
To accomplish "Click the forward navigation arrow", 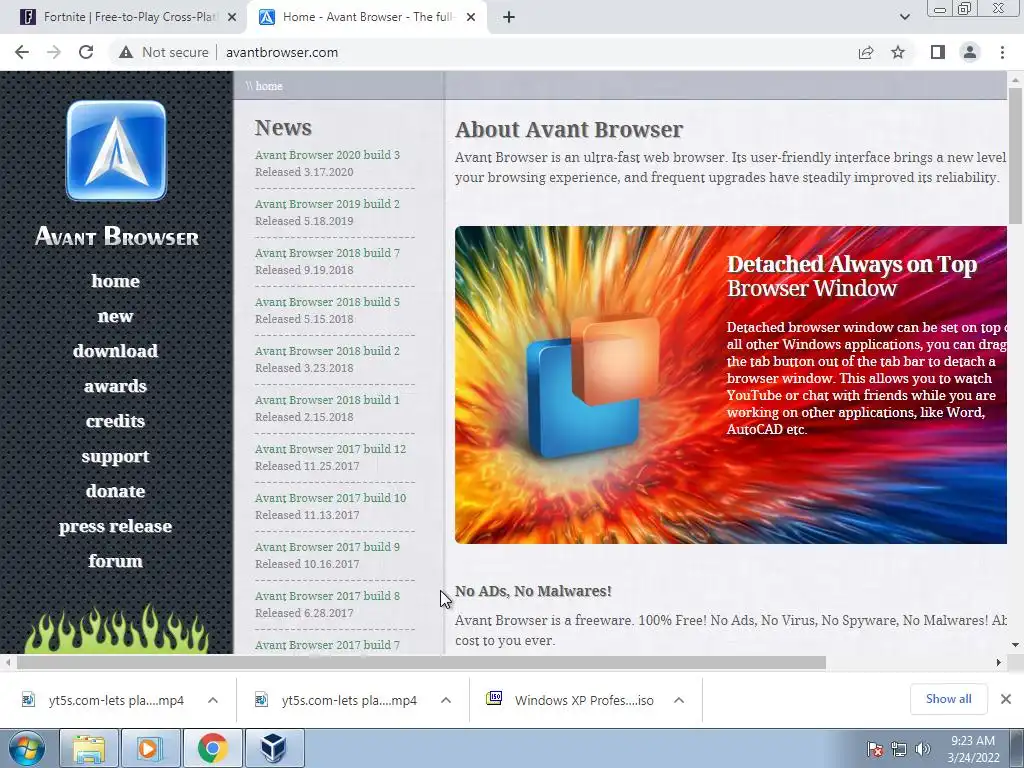I will point(54,52).
